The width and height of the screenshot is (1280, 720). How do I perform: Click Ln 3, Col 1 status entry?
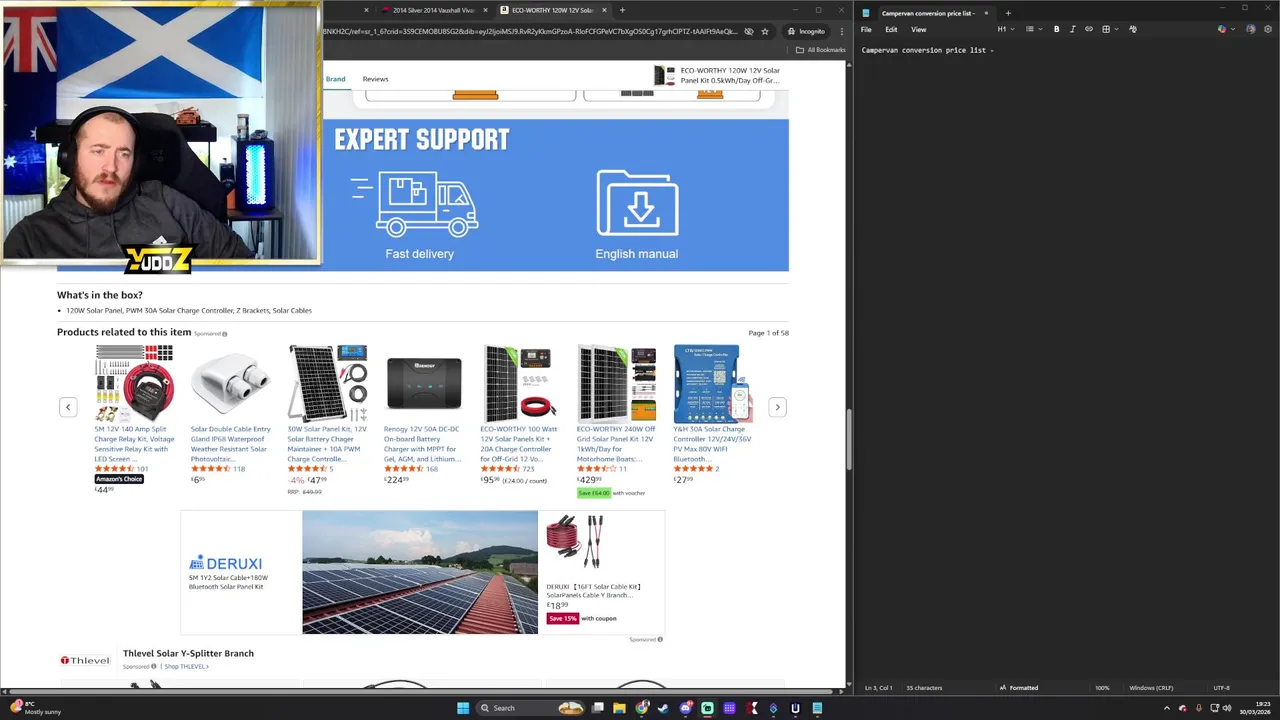click(x=878, y=688)
